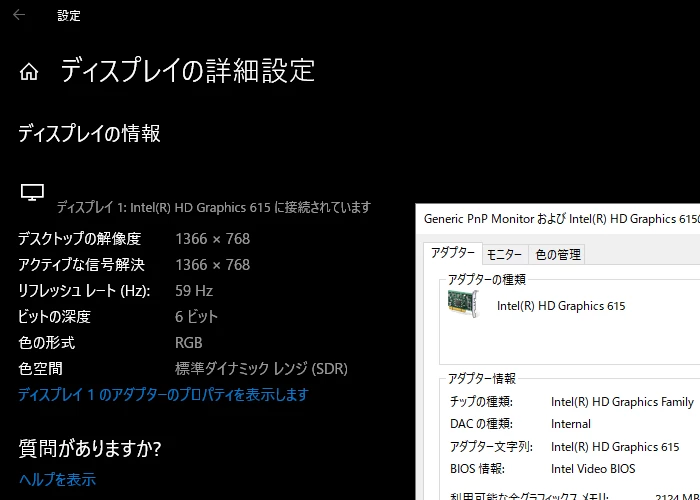Click the 設定 window title text
The height and width of the screenshot is (500, 700).
[69, 16]
